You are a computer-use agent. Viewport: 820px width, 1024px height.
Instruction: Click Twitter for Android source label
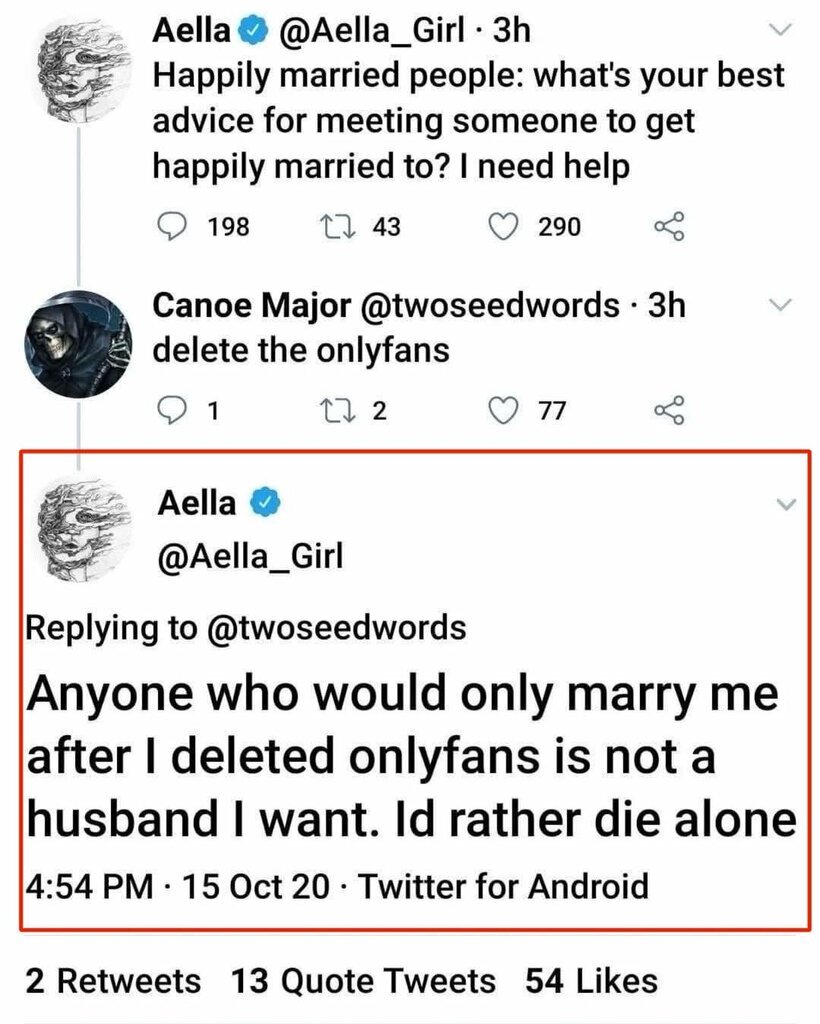point(502,886)
